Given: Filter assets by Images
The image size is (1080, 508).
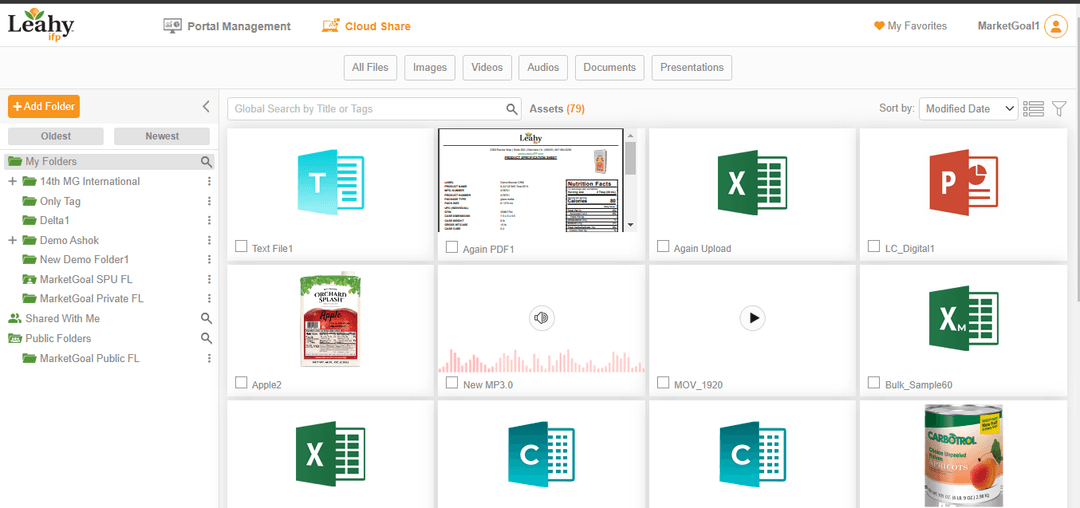Looking at the screenshot, I should pyautogui.click(x=430, y=68).
